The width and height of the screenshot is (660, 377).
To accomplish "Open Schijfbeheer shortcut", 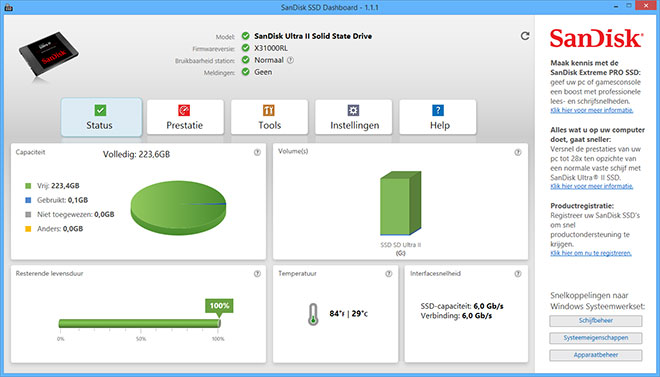I will (x=596, y=321).
